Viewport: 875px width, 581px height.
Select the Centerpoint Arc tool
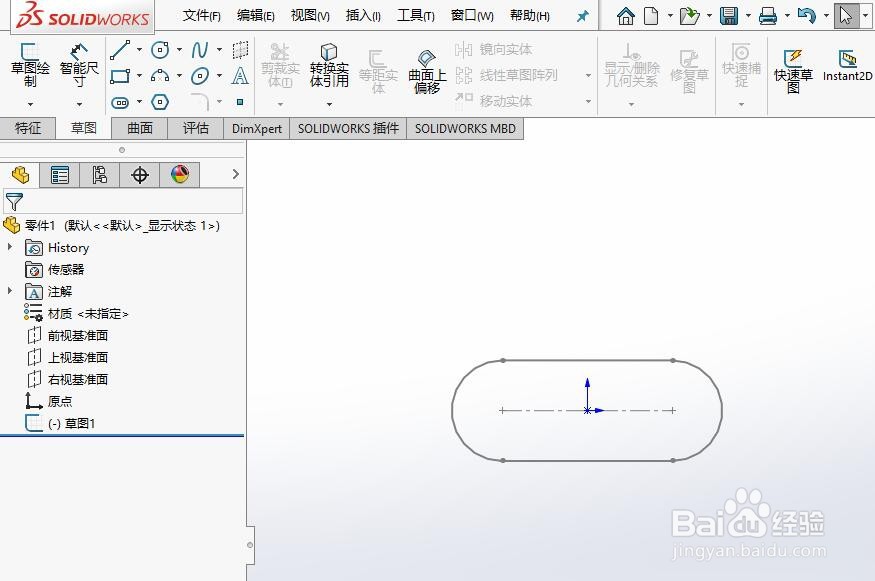pos(160,76)
